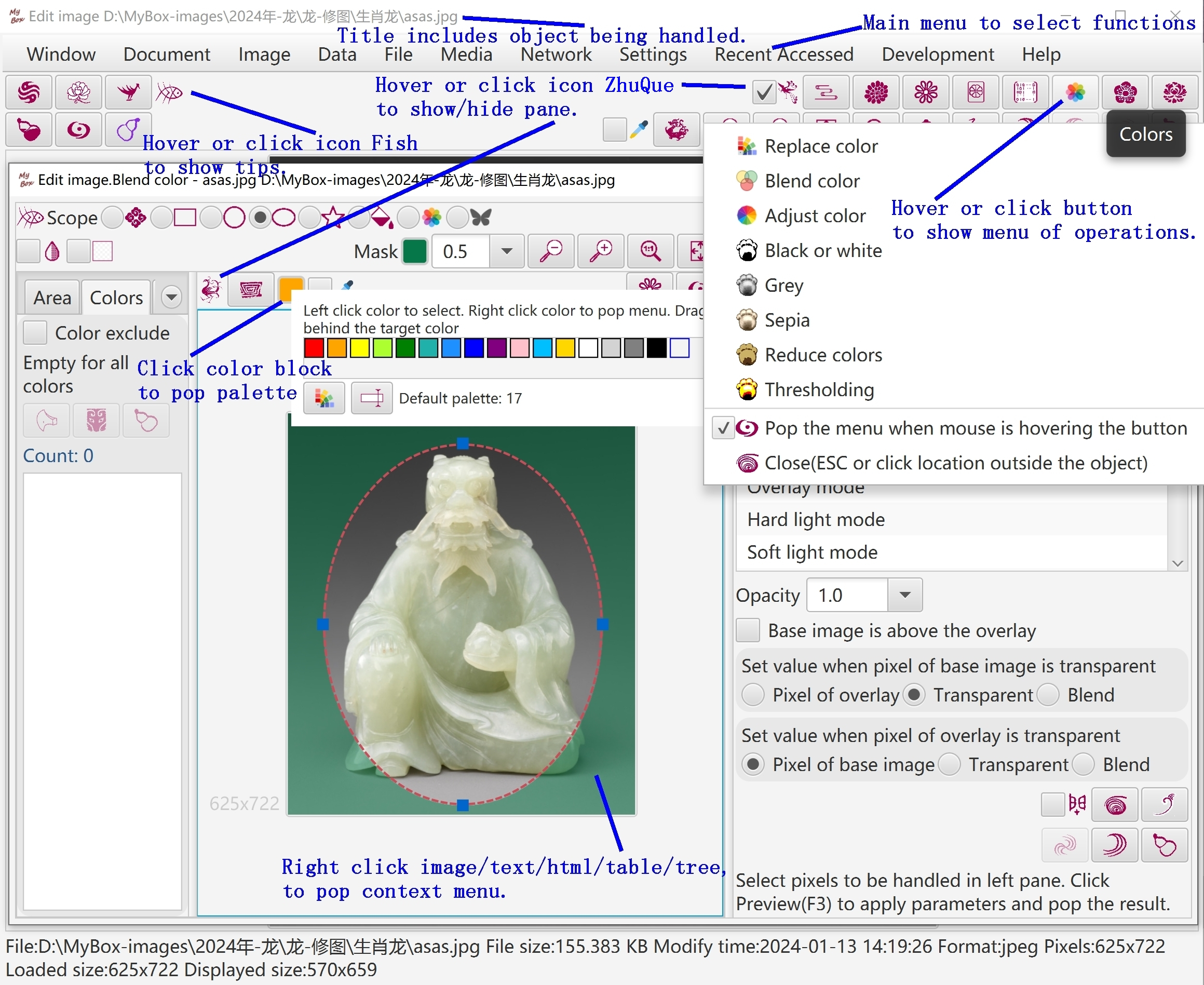
Task: Click the ZhuQue bird icon above image
Action: pyautogui.click(x=211, y=289)
